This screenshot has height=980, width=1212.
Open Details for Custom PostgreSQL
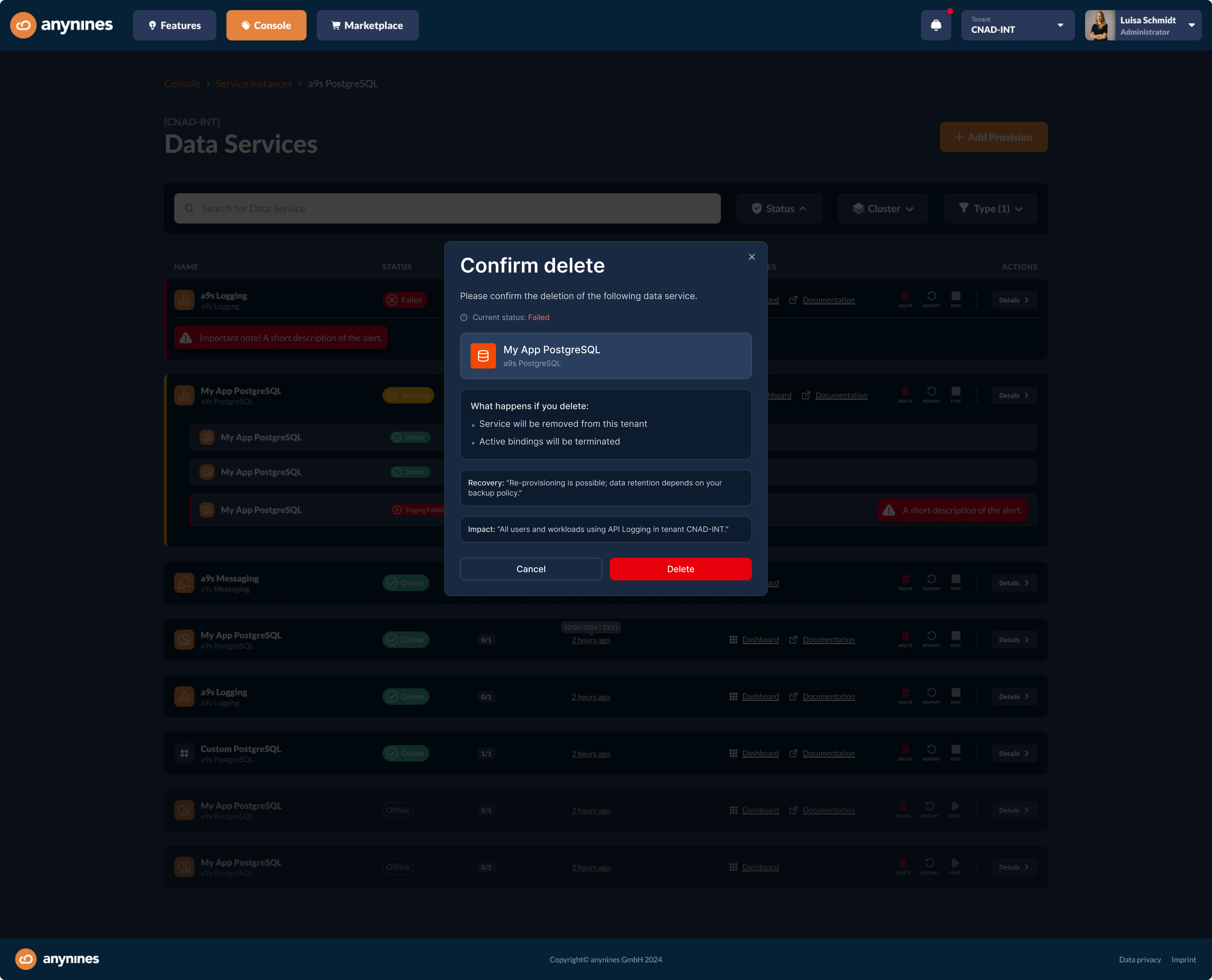coord(1014,753)
